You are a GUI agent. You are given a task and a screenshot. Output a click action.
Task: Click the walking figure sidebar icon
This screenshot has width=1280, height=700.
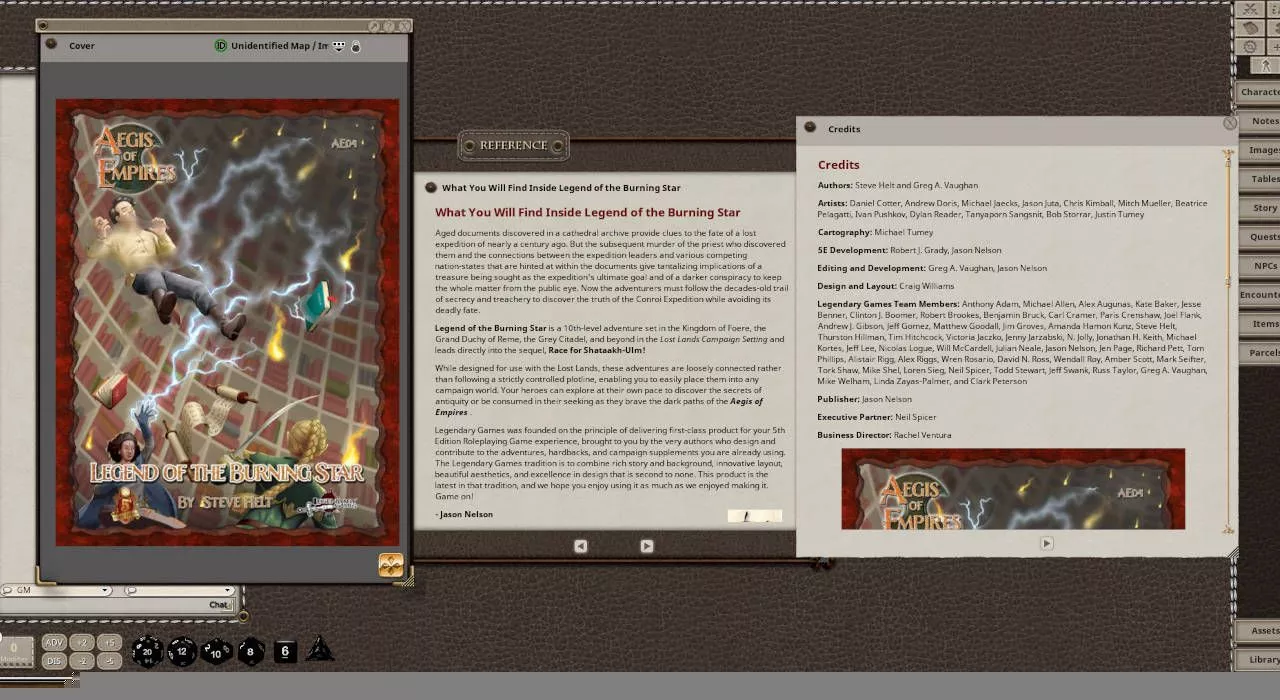pos(1266,66)
